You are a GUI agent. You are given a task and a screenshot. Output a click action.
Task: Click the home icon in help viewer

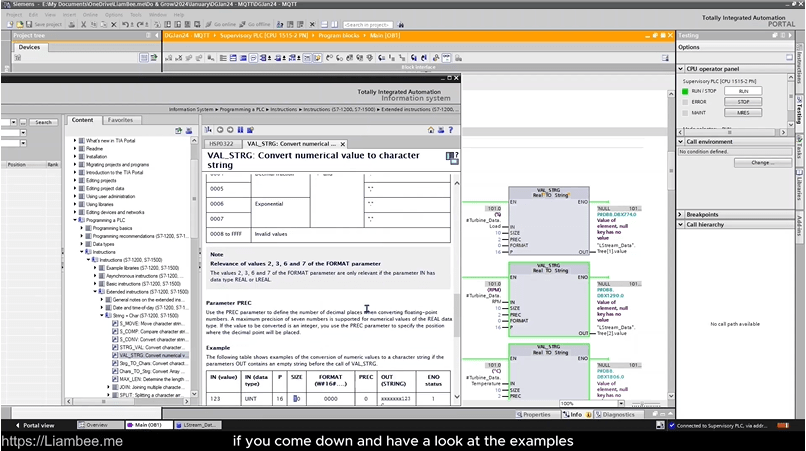pos(431,130)
